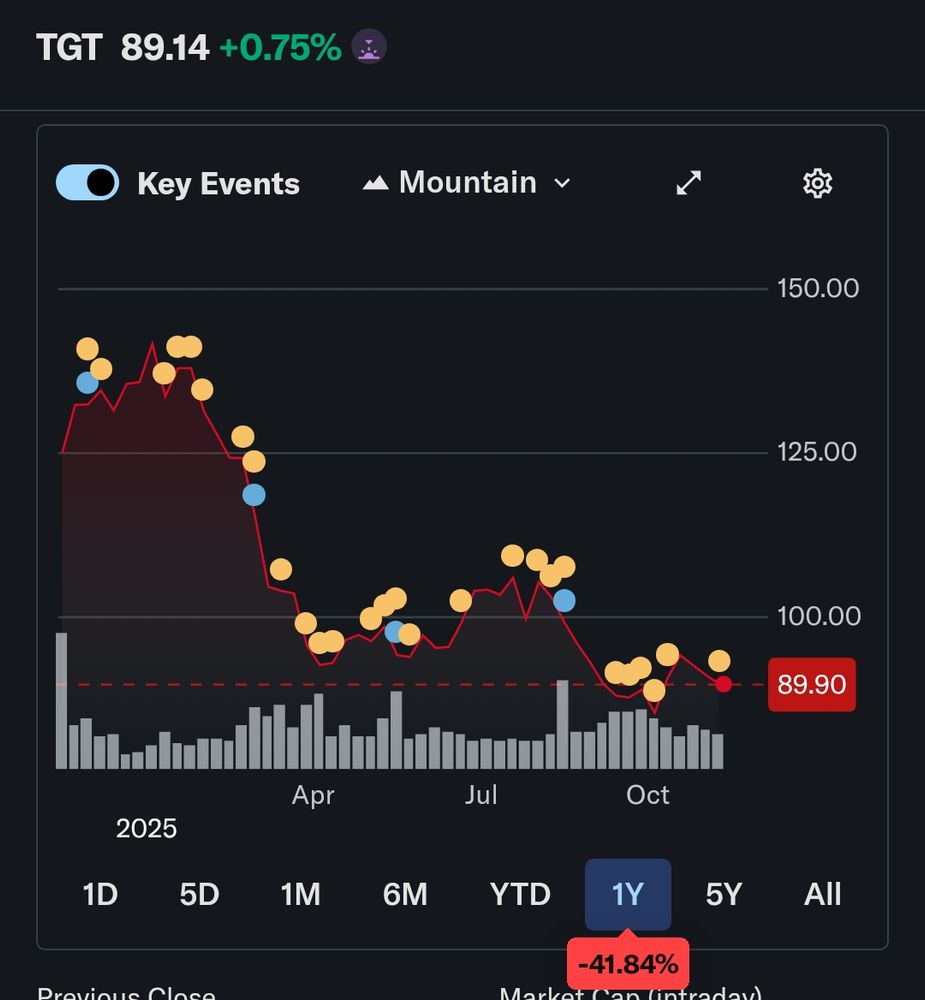Image resolution: width=925 pixels, height=1000 pixels.
Task: Select the 1D time range
Action: (x=99, y=894)
